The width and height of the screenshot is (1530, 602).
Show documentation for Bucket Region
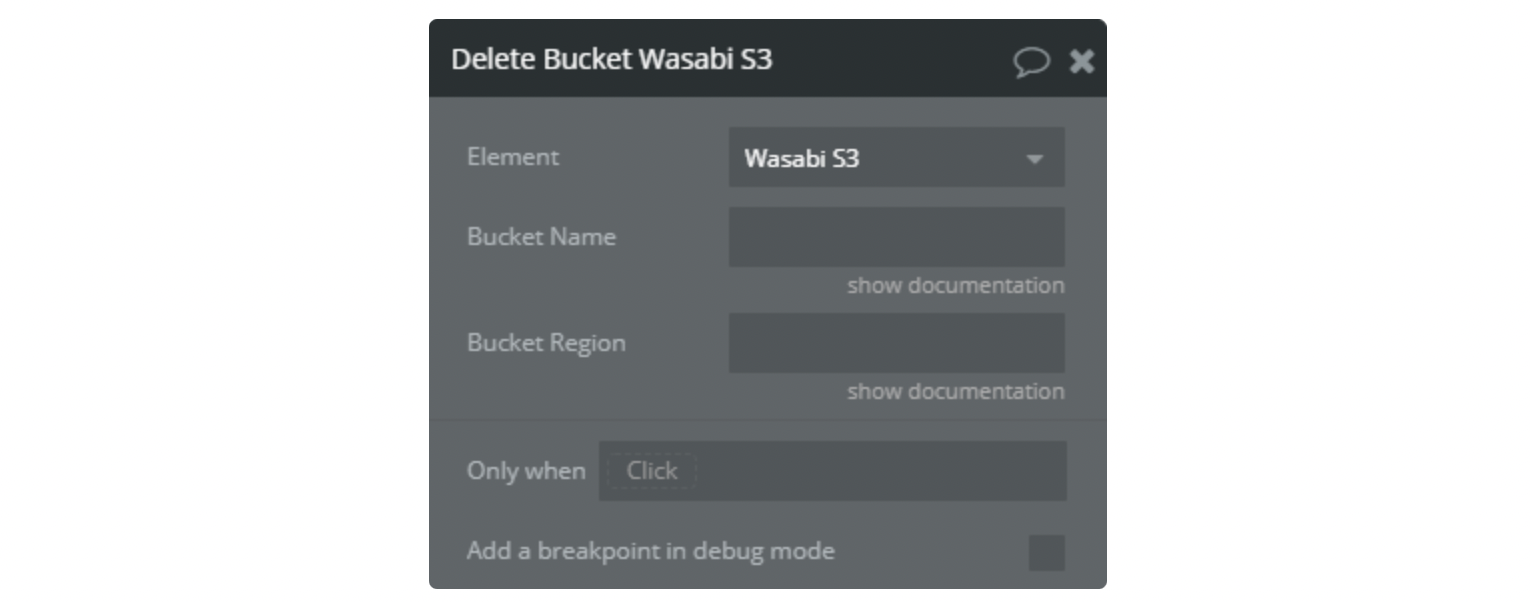pos(955,392)
